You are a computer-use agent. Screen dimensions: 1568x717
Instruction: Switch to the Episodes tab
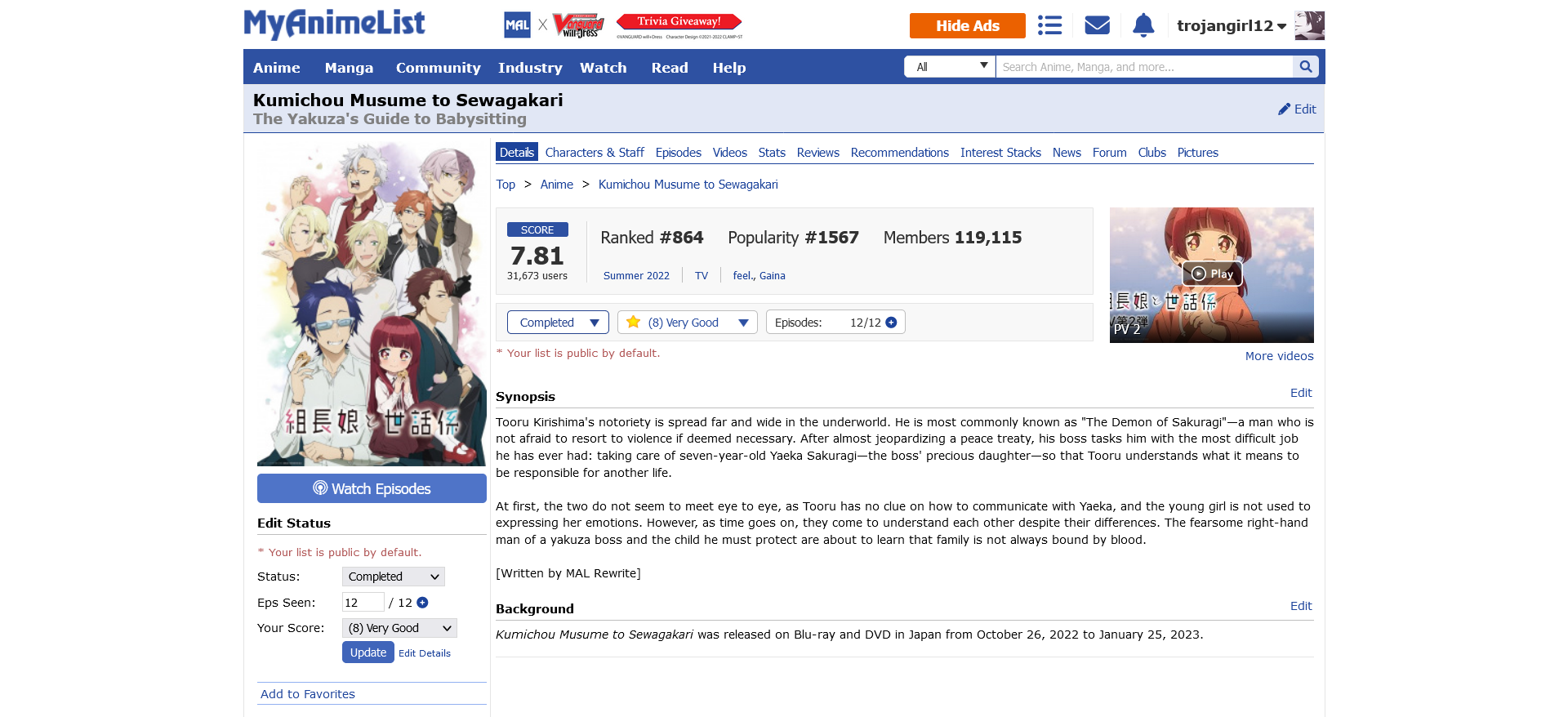[679, 153]
